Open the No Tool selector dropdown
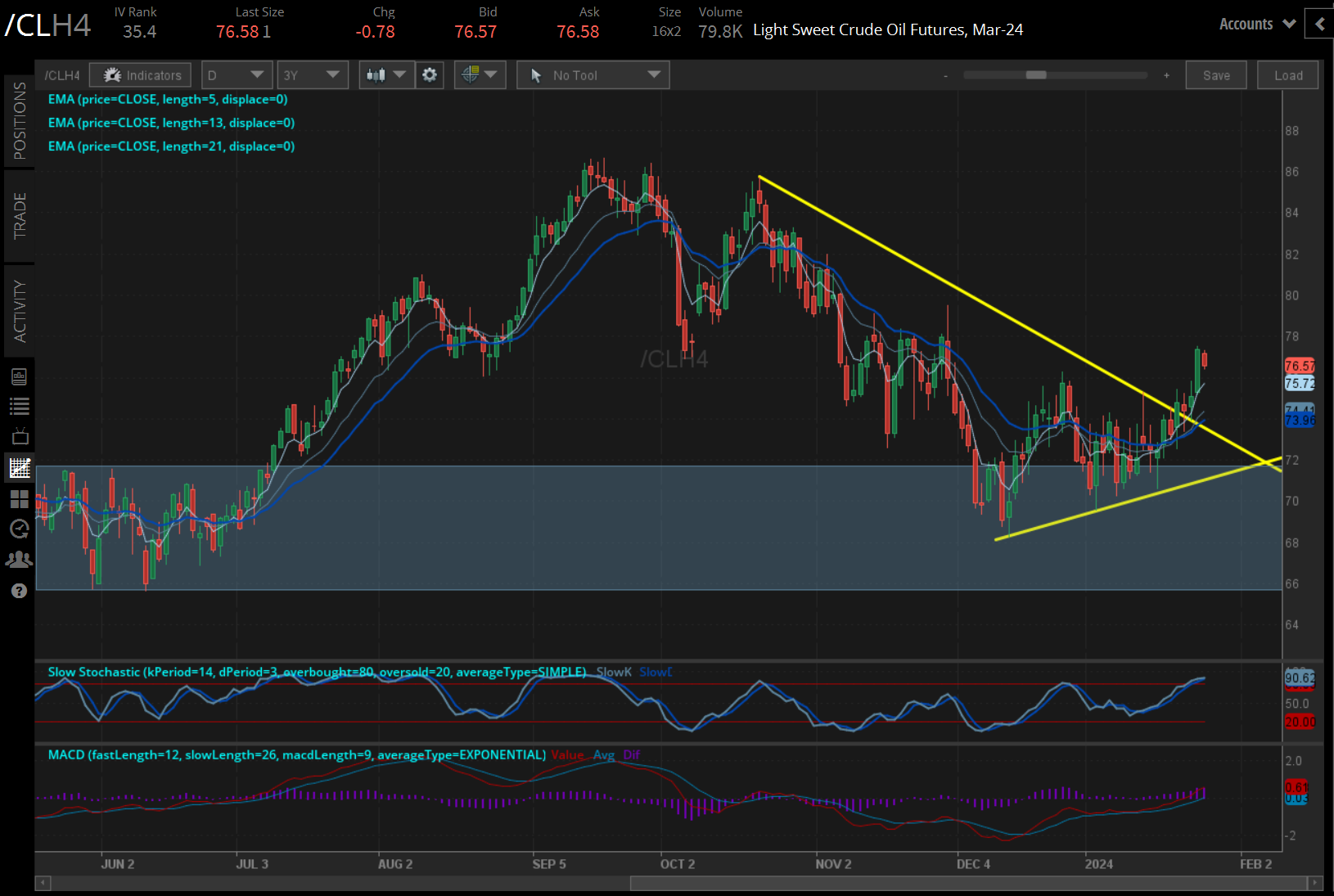This screenshot has width=1334, height=896. pos(593,74)
